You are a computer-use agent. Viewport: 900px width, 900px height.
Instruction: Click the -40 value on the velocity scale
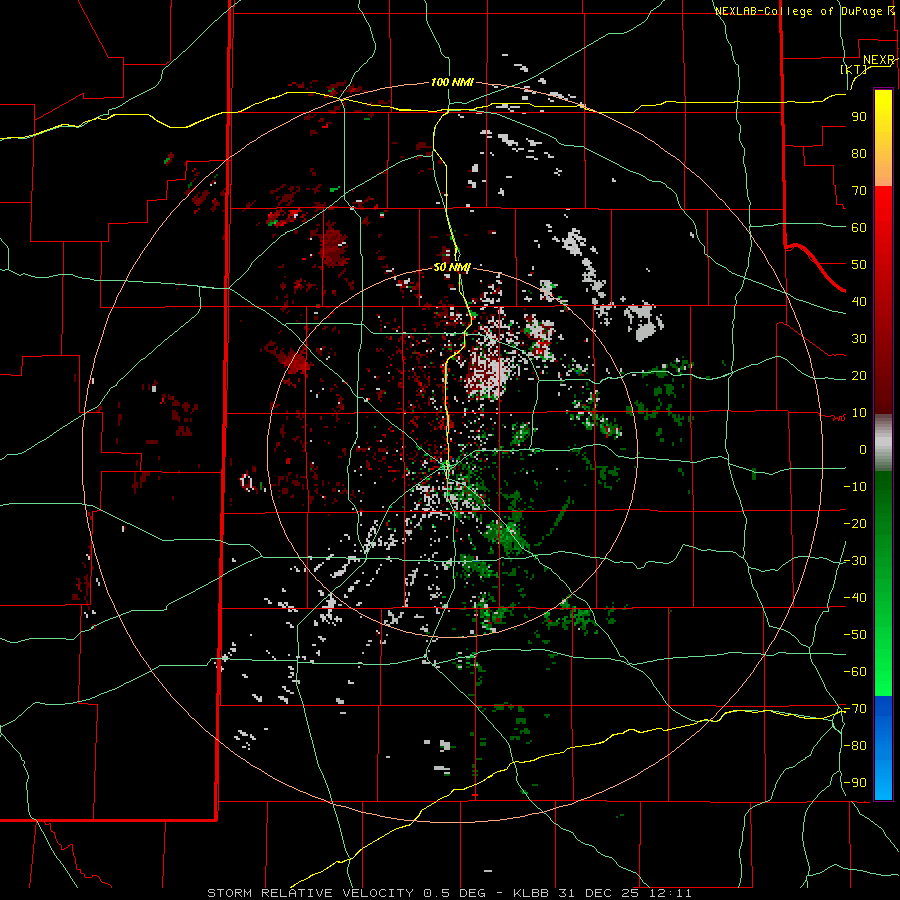[855, 598]
